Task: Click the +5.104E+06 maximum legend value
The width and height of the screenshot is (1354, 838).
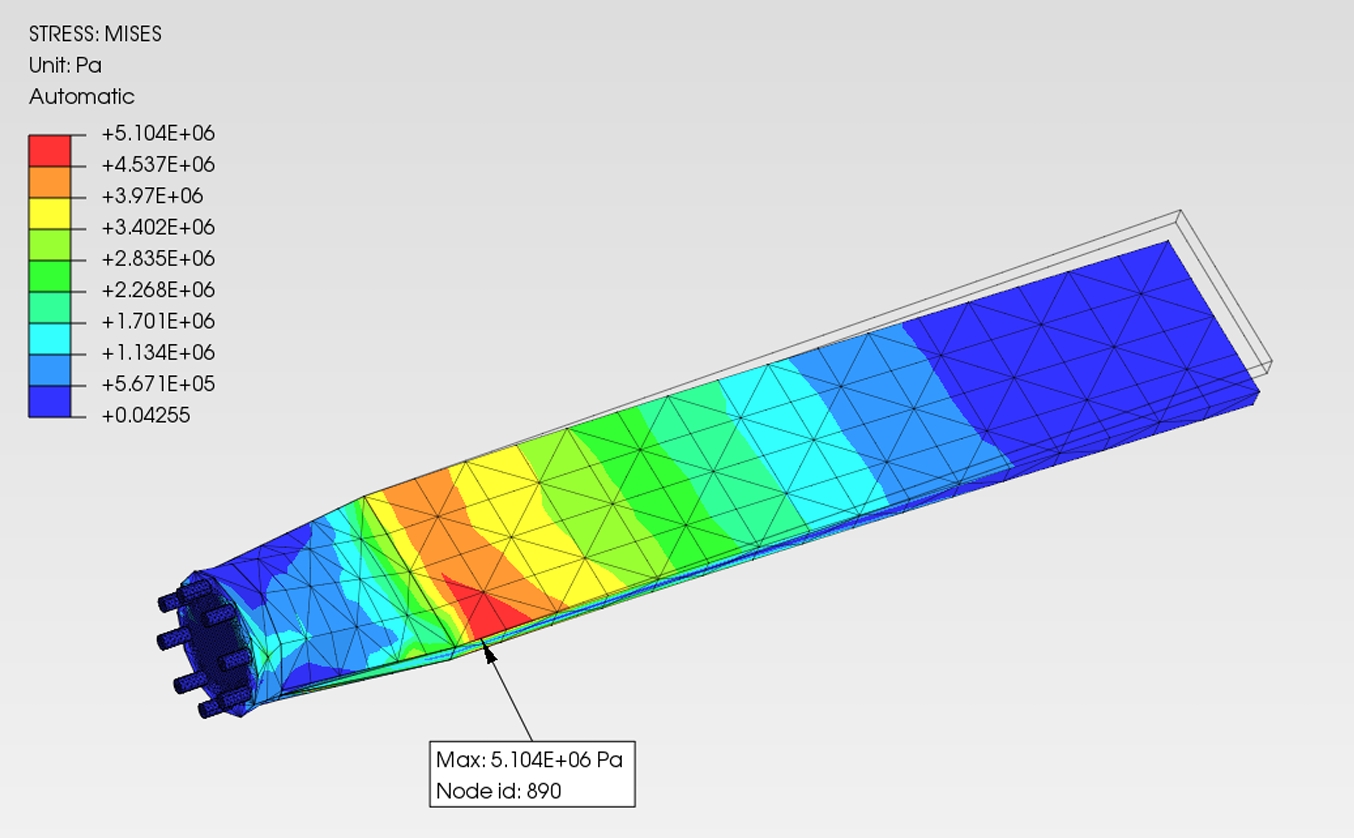Action: point(158,134)
